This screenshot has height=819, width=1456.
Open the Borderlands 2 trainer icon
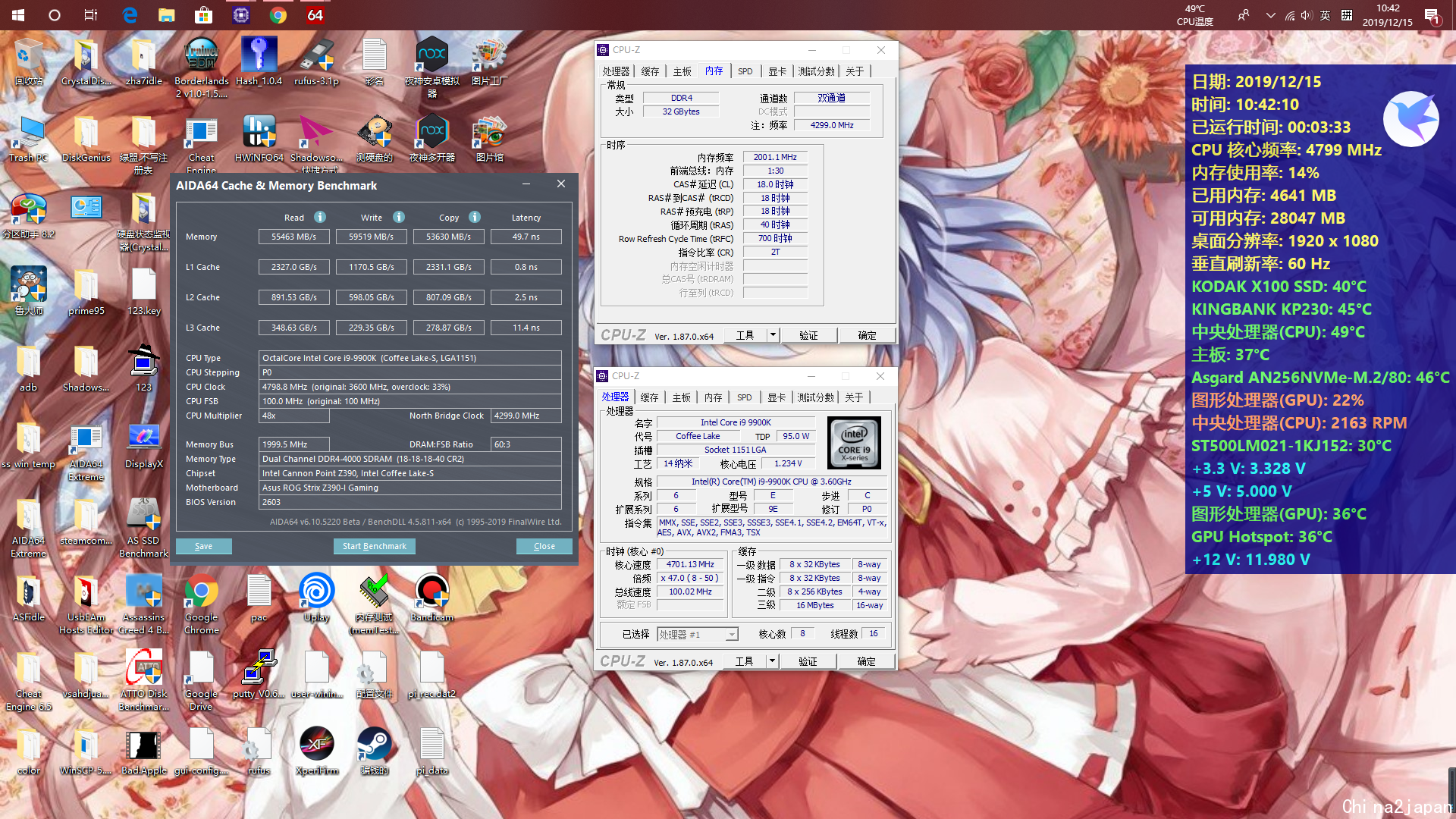[201, 67]
